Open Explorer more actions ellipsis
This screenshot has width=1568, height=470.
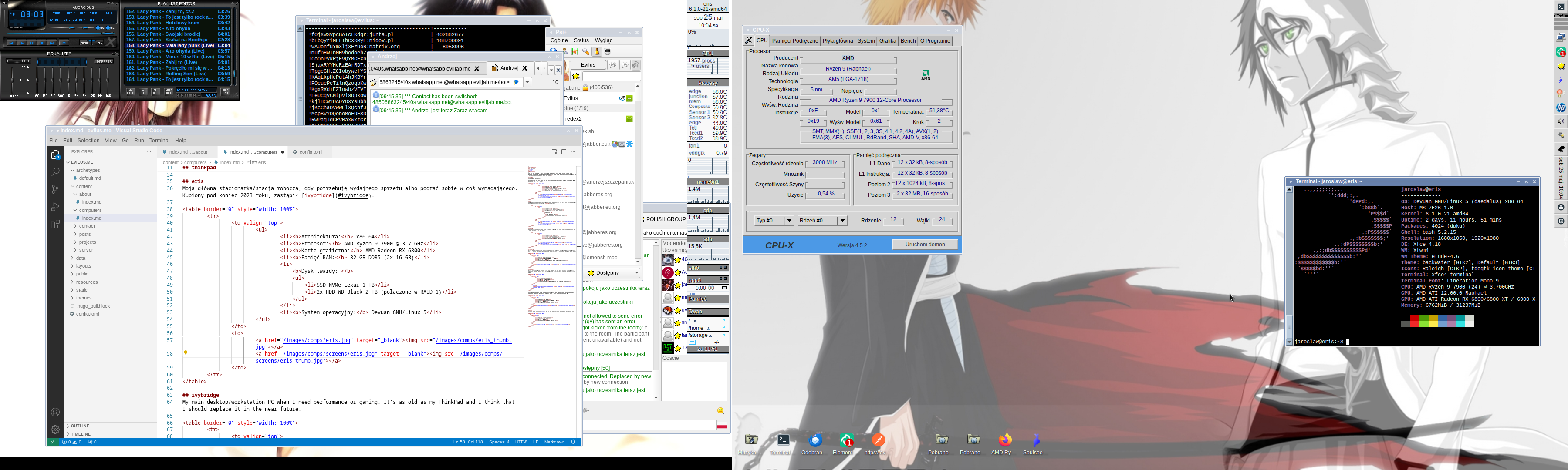point(149,152)
